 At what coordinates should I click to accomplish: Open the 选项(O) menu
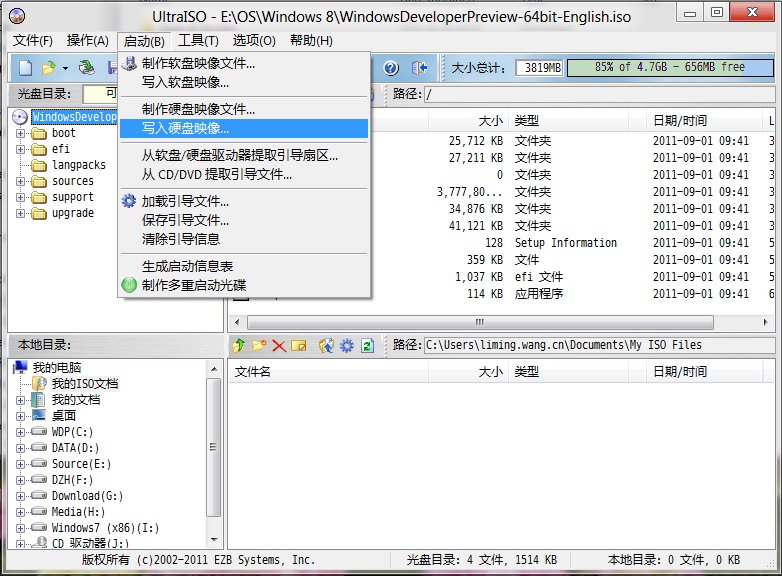click(x=254, y=40)
